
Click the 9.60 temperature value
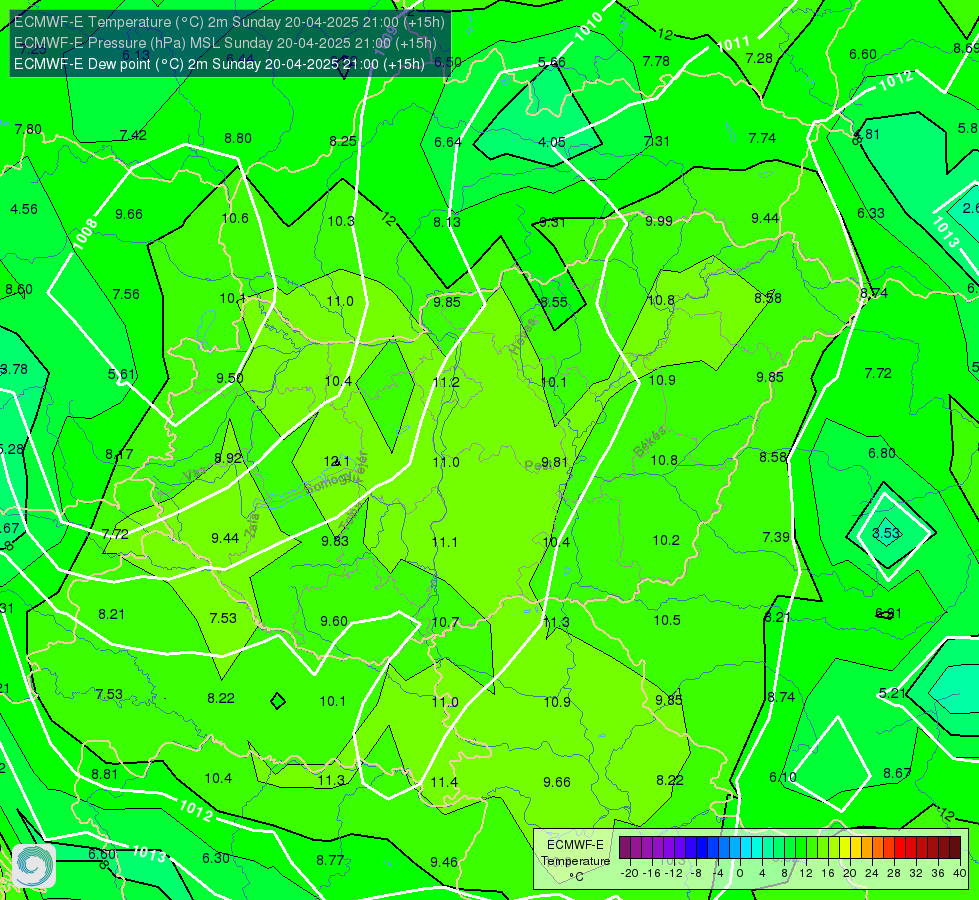334,621
